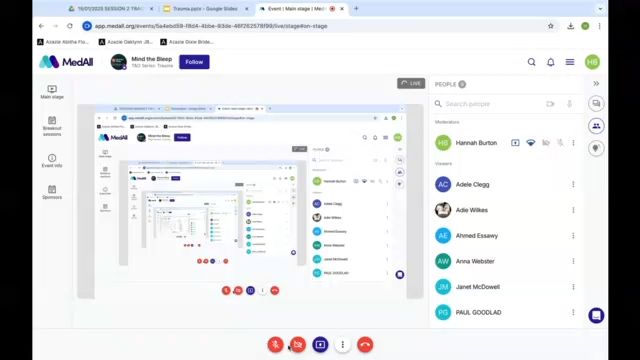This screenshot has width=640, height=360.
Task: Open the Event info sidebar item
Action: [x=52, y=161]
